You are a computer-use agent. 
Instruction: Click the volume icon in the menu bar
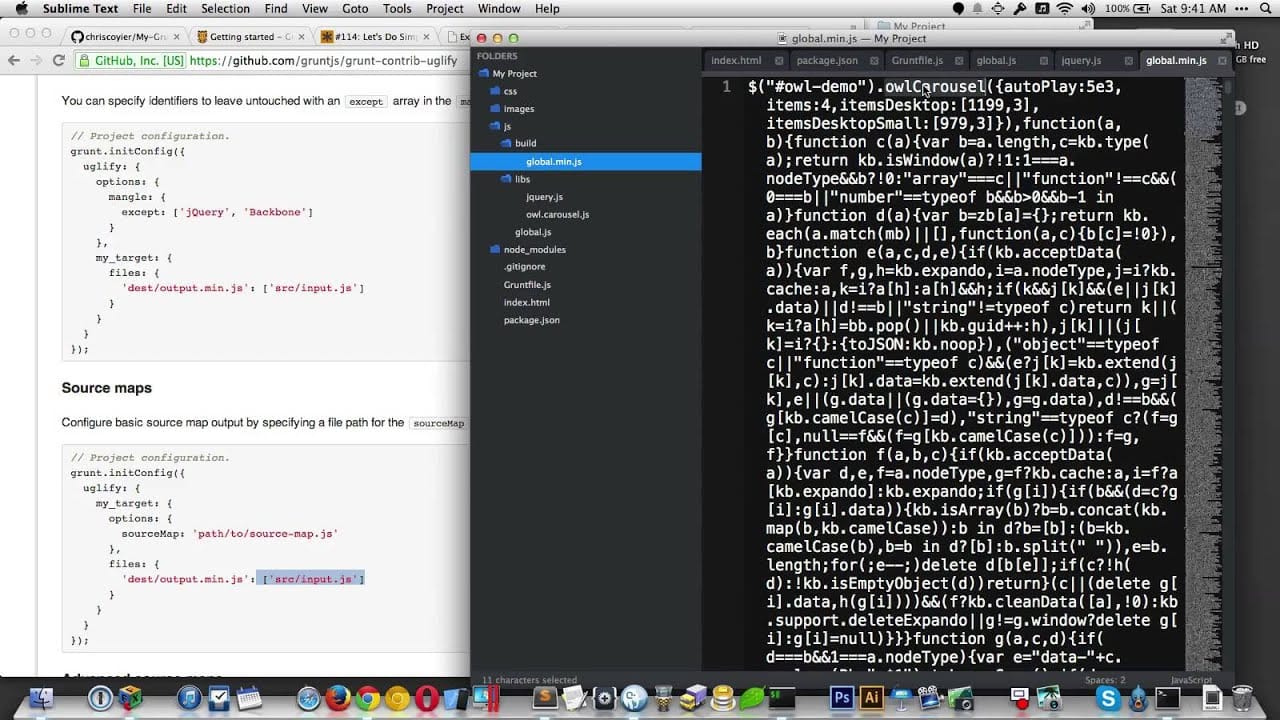coord(1090,9)
